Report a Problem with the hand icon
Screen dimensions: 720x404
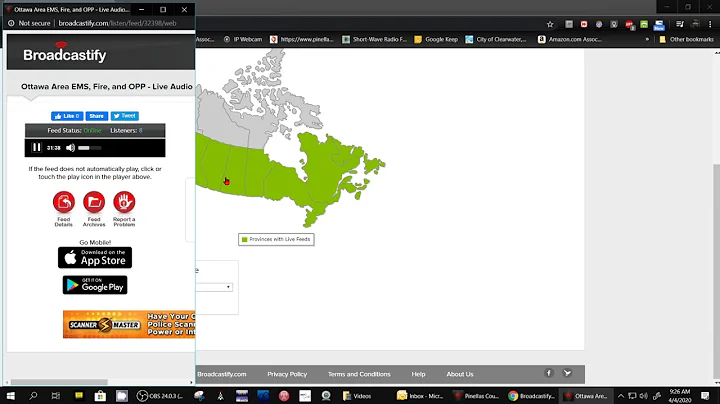124,202
